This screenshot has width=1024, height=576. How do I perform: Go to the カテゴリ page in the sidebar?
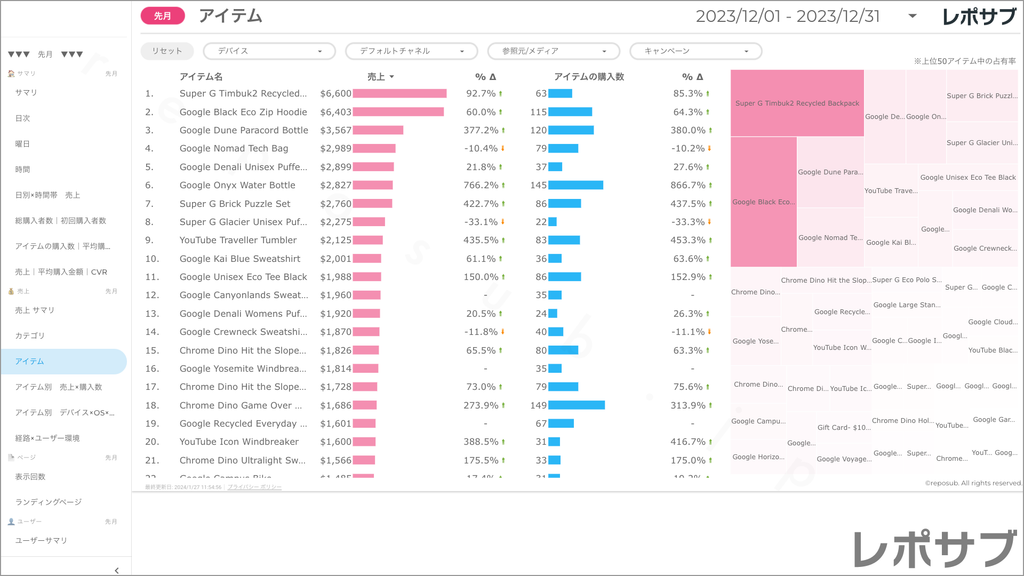pyautogui.click(x=30, y=336)
